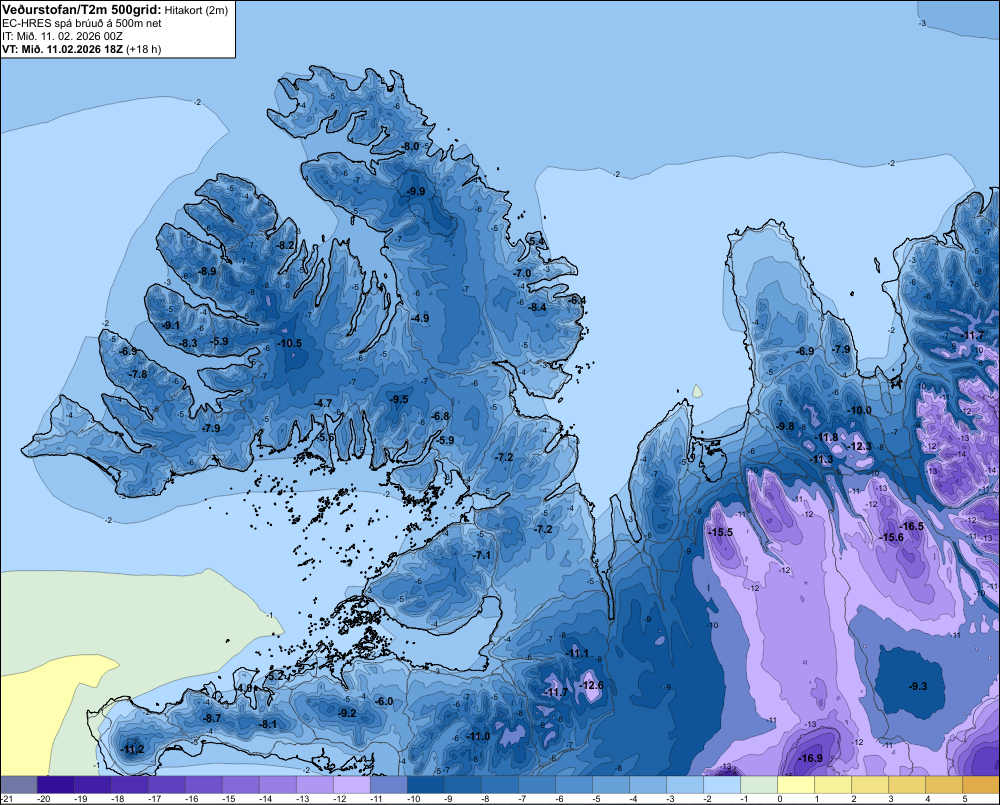Viewport: 1000px width, 805px height.
Task: Select legend color cell labeled -12
Action: pos(351,784)
